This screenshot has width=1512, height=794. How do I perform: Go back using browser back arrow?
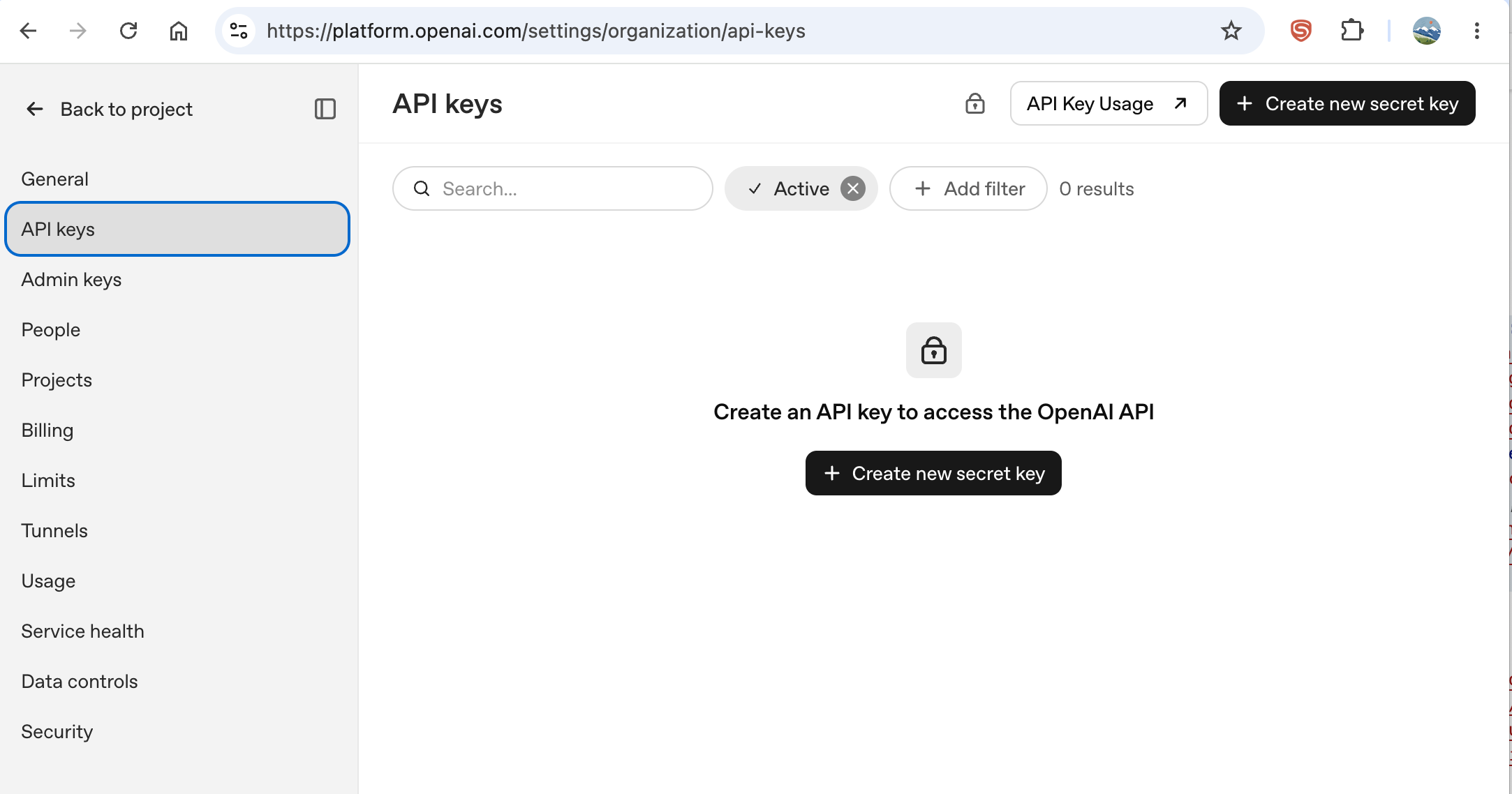[28, 31]
